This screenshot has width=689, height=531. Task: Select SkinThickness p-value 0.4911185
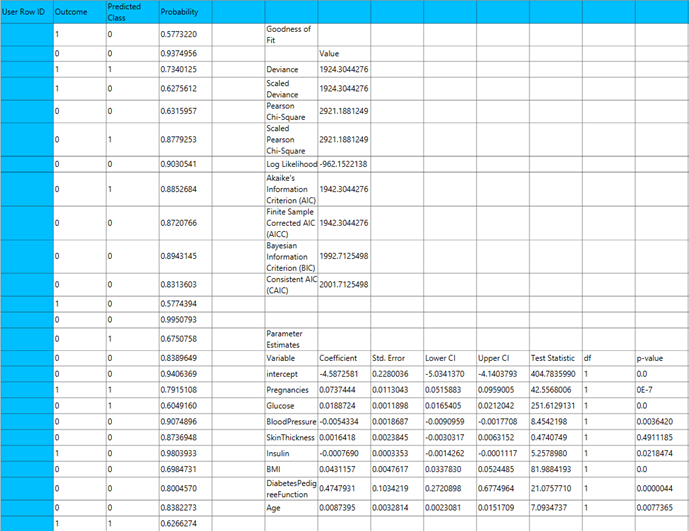(x=662, y=437)
